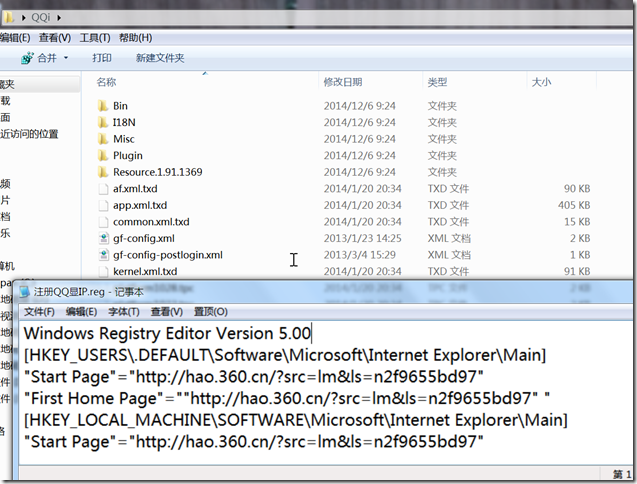
Task: Select the I18N folder icon
Action: (x=103, y=122)
